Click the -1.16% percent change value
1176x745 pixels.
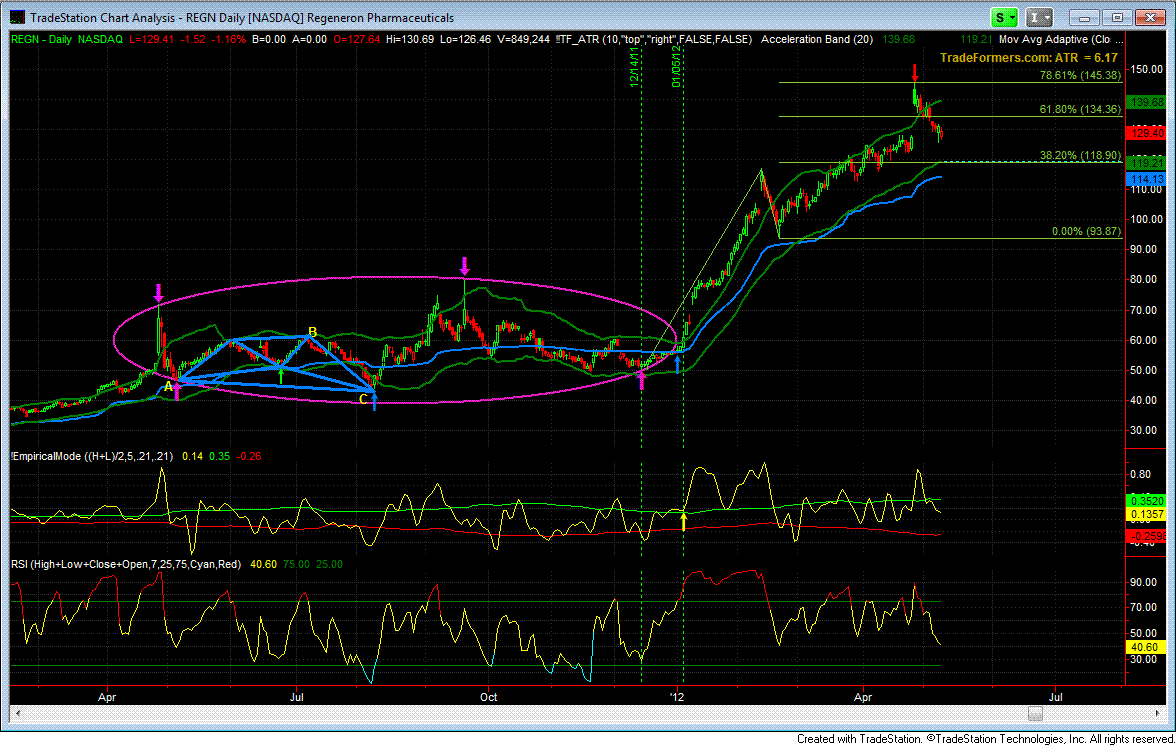[228, 39]
